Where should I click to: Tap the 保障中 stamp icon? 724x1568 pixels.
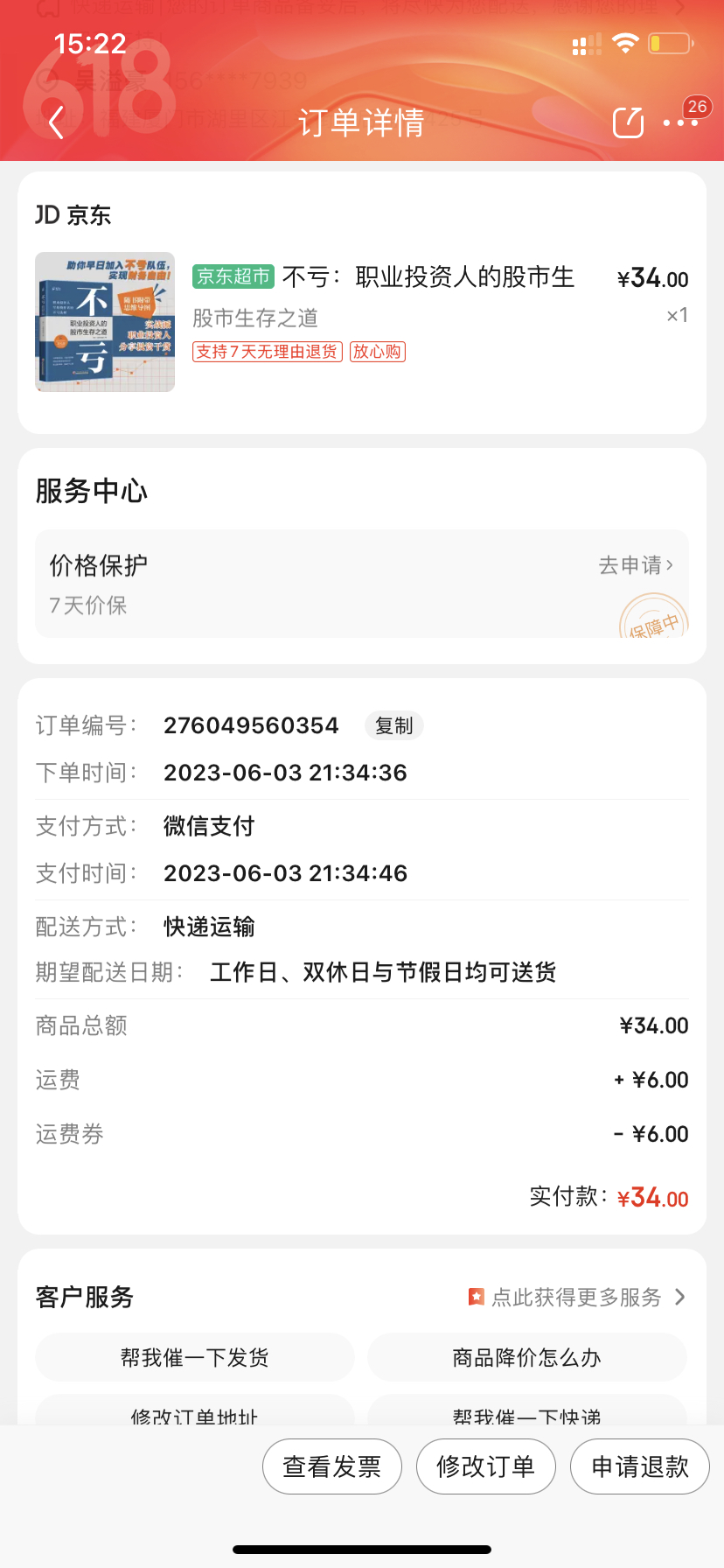(654, 618)
